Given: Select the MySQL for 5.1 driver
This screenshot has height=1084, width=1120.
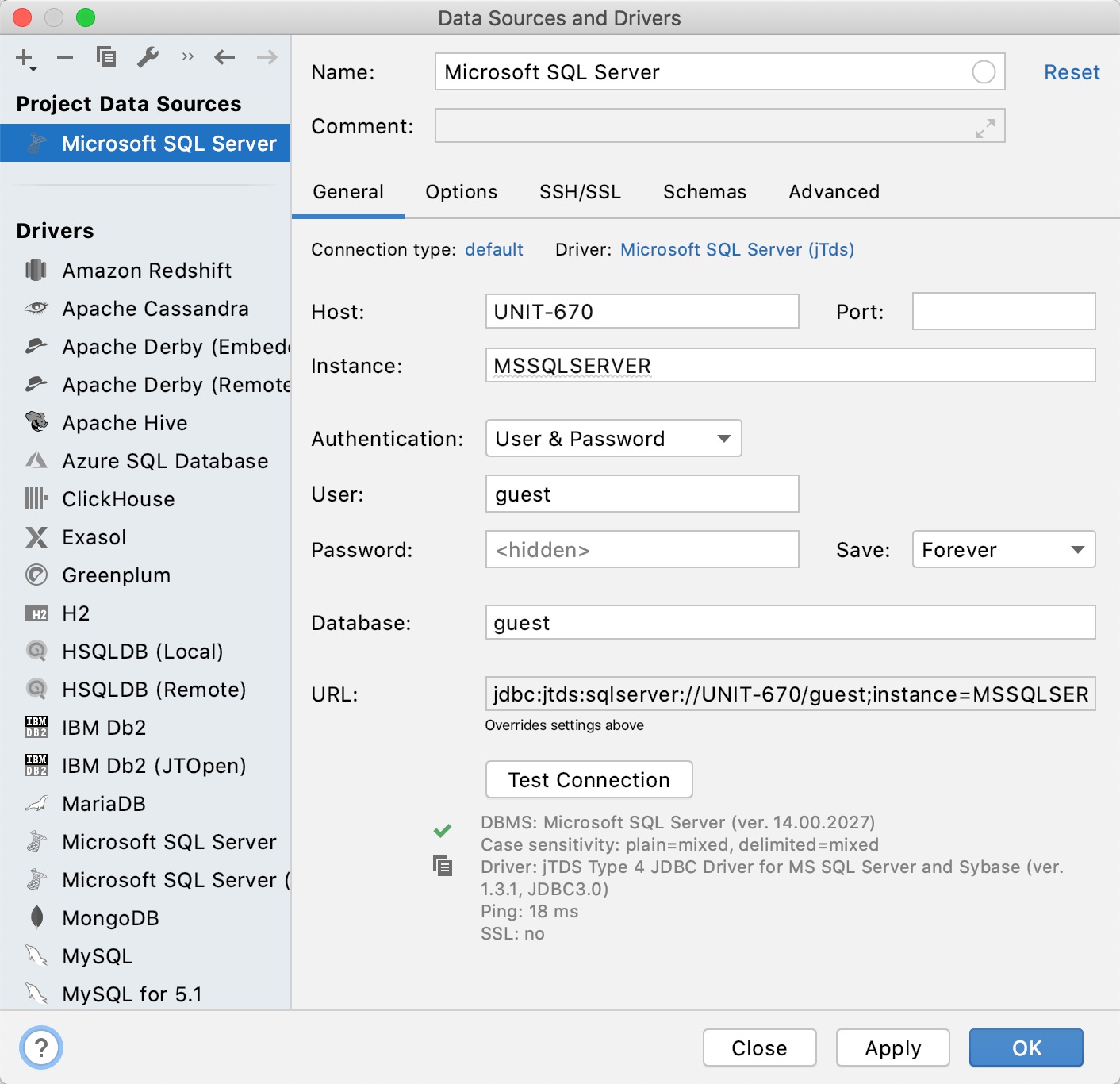Looking at the screenshot, I should click(x=145, y=994).
